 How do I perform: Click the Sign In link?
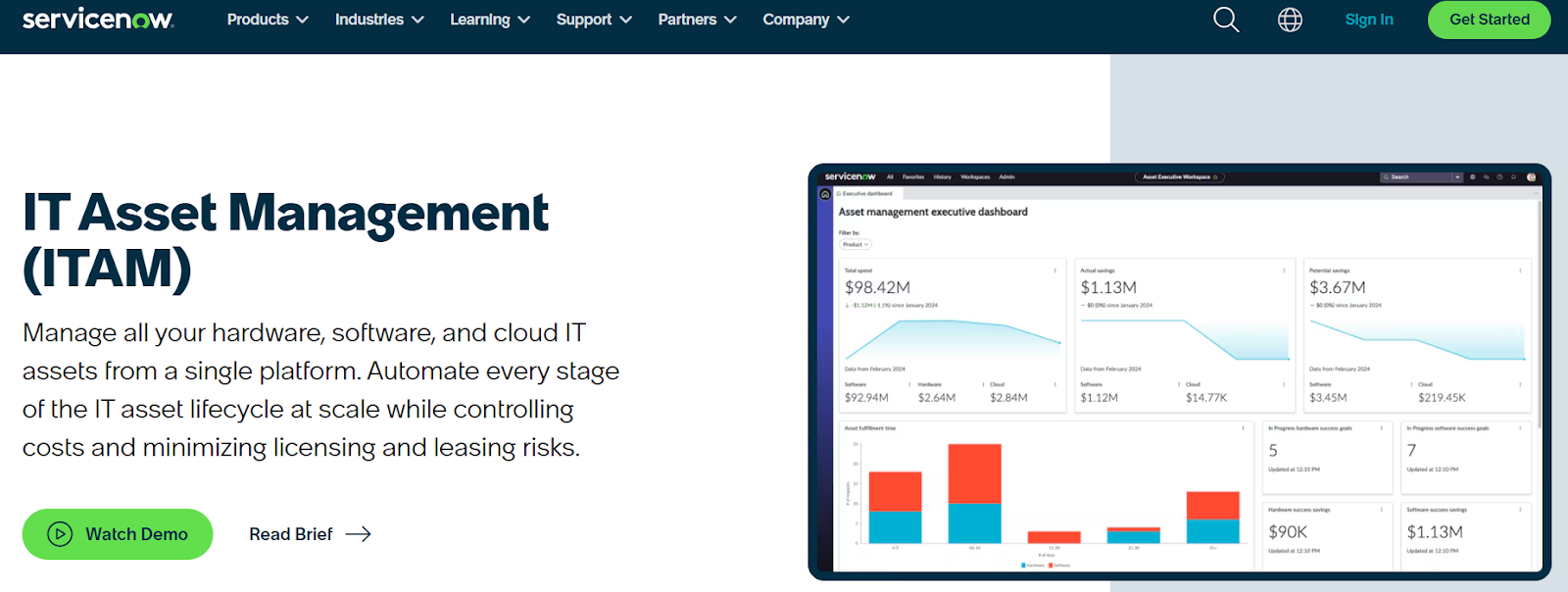(x=1369, y=20)
